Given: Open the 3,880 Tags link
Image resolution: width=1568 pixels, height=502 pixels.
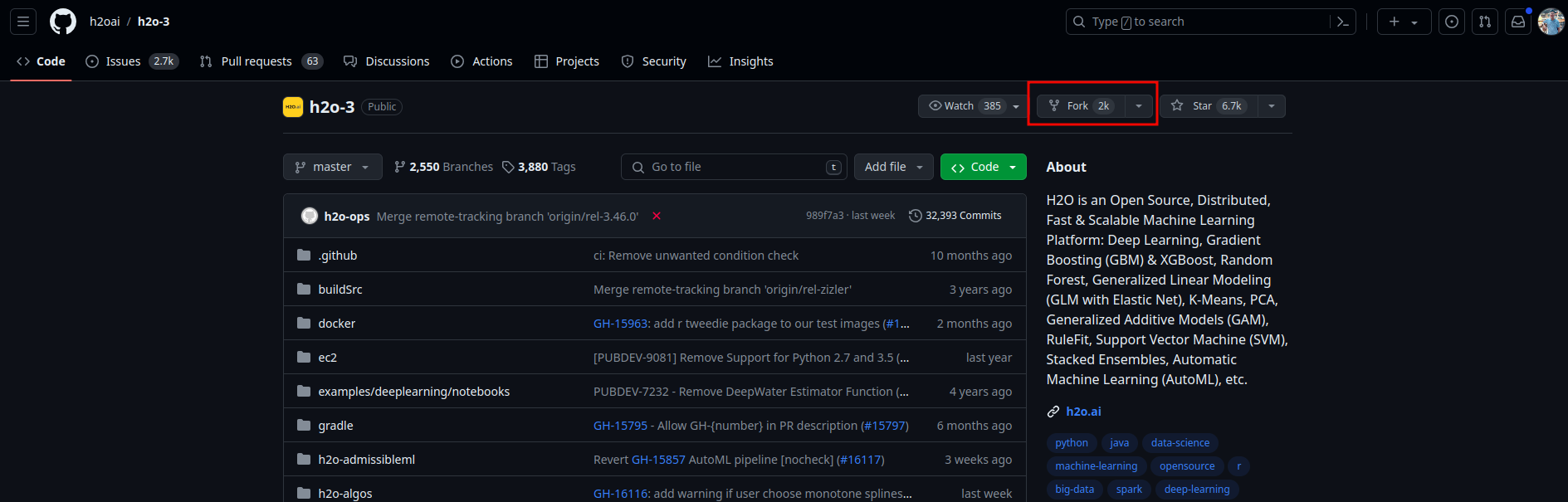Looking at the screenshot, I should (x=539, y=167).
